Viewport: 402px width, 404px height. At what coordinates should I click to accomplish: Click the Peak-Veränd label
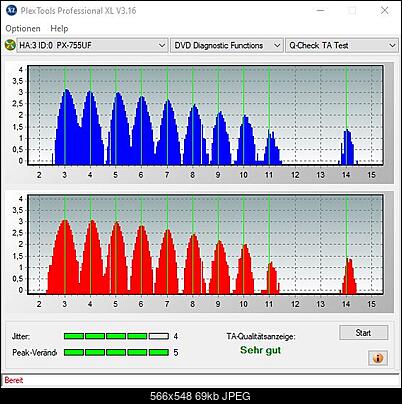pyautogui.click(x=34, y=352)
